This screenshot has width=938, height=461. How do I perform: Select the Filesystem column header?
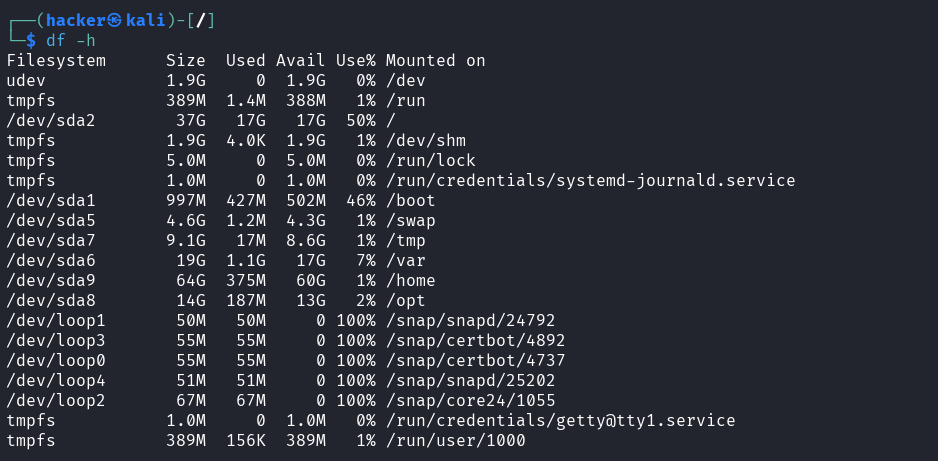pos(56,61)
